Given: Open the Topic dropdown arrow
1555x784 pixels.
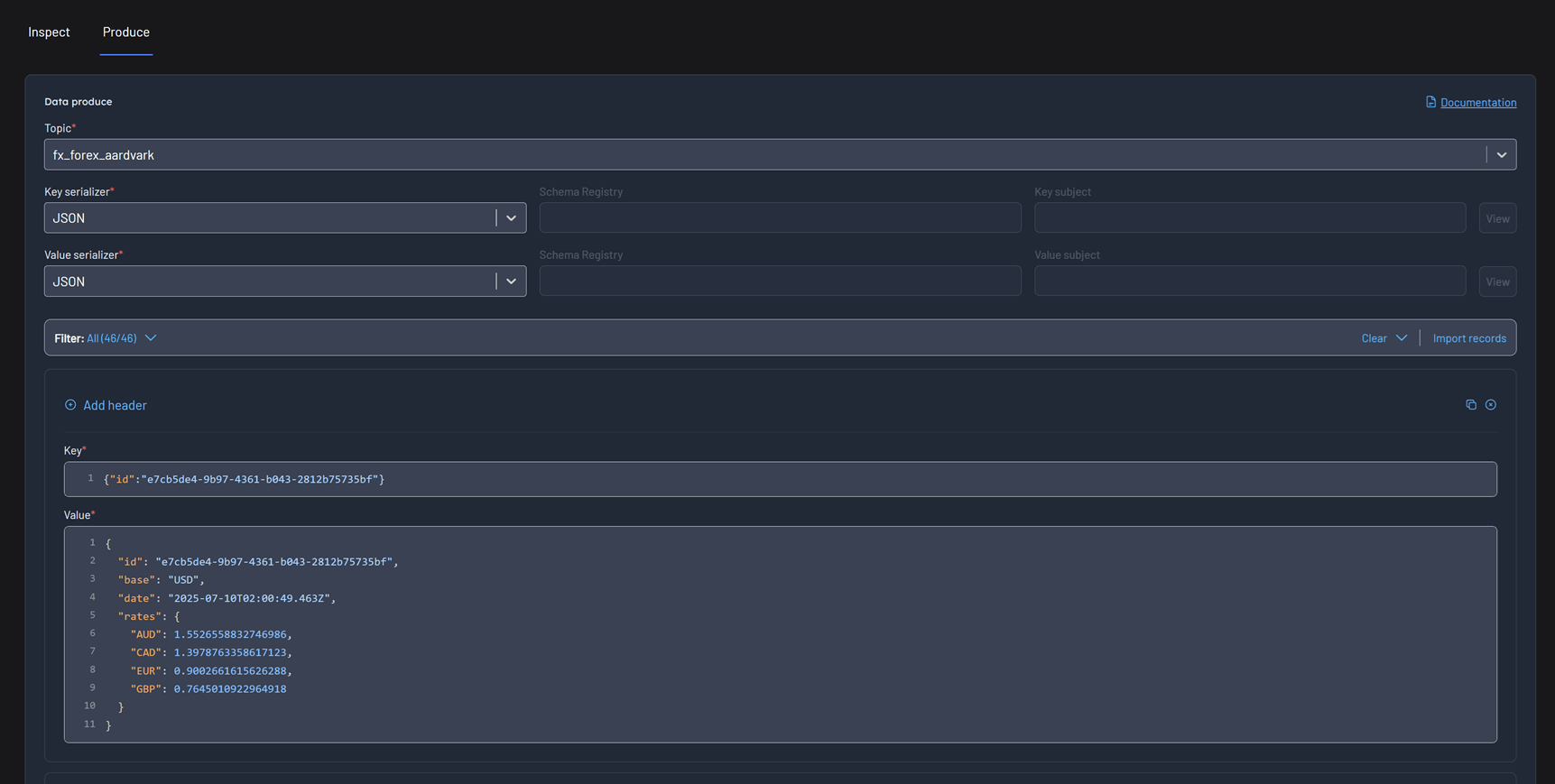Looking at the screenshot, I should coord(1501,155).
